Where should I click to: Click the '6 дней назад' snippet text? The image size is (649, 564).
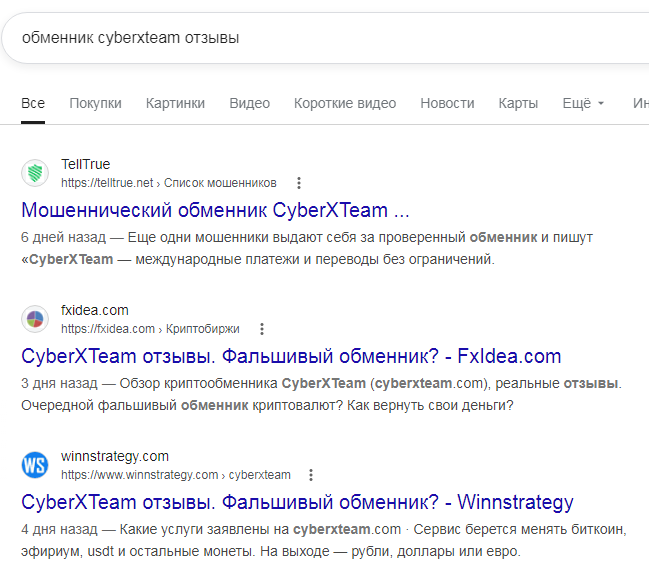pyautogui.click(x=63, y=238)
